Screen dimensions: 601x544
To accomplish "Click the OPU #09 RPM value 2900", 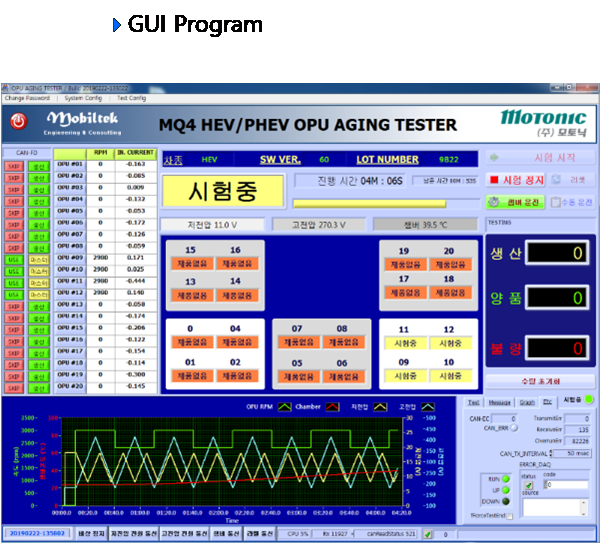I will [100, 258].
